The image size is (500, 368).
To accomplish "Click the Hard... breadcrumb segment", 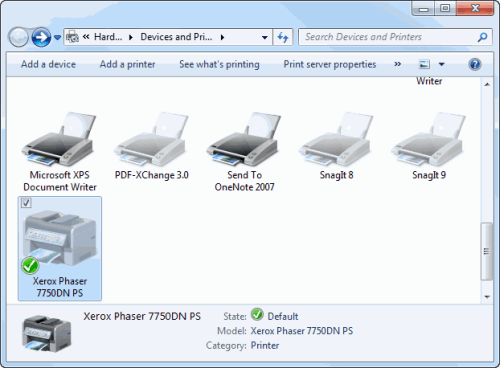I will point(108,37).
